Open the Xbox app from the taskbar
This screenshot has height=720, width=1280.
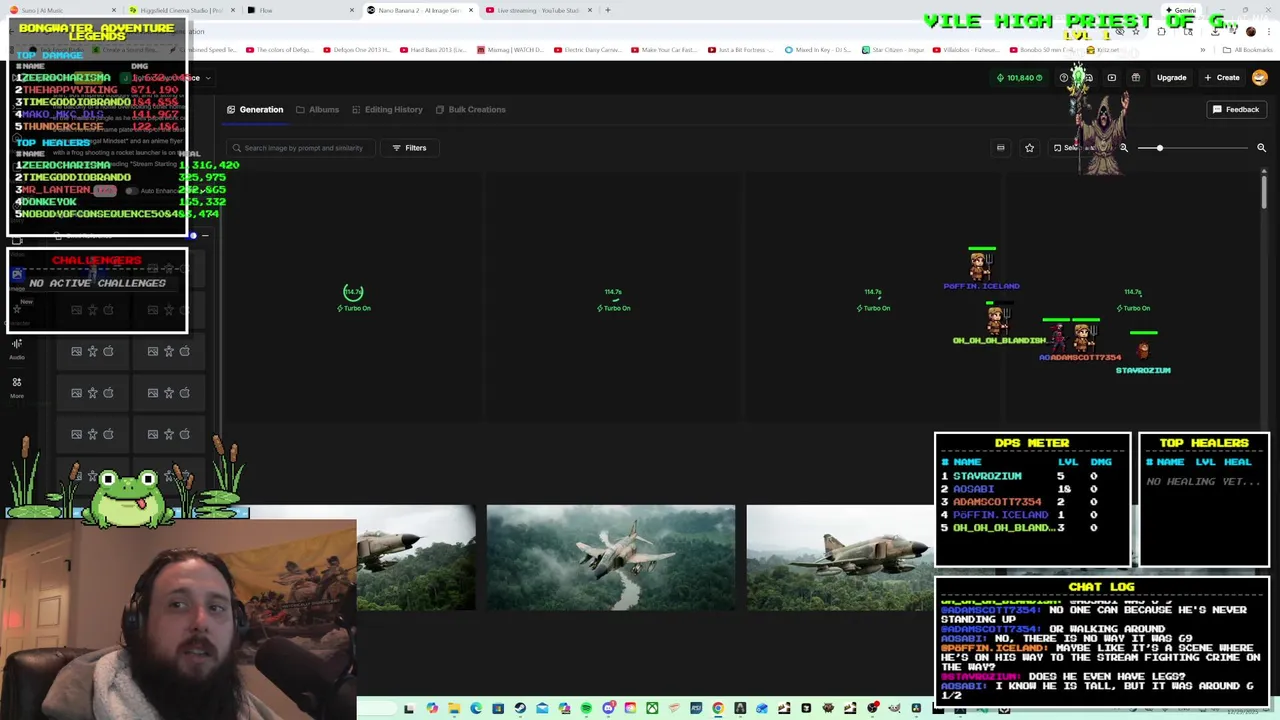pyautogui.click(x=652, y=709)
